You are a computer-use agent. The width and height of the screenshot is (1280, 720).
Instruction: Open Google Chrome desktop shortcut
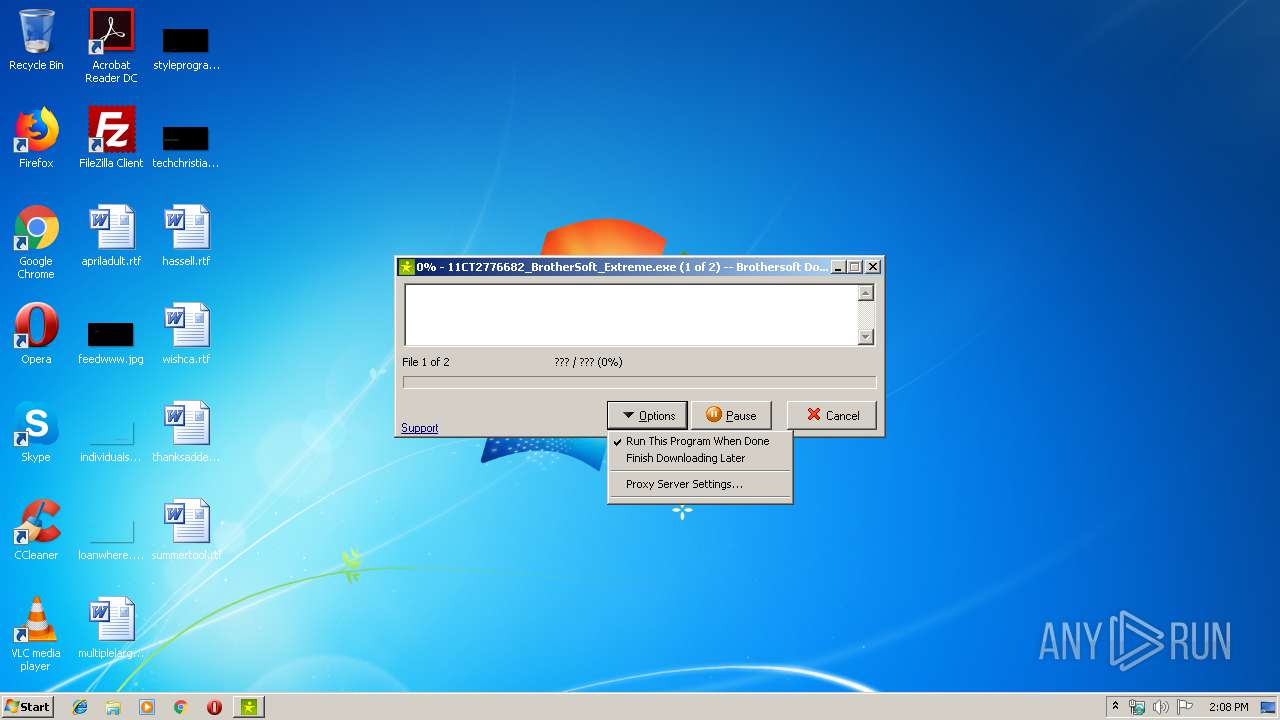click(36, 242)
